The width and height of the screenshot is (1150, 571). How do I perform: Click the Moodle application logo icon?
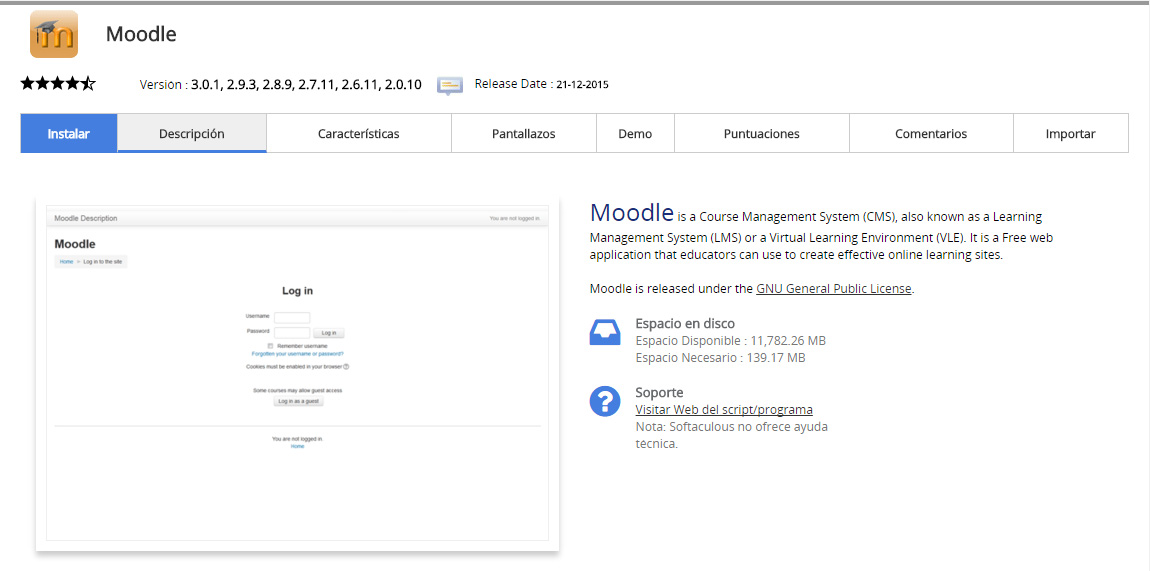pyautogui.click(x=53, y=34)
